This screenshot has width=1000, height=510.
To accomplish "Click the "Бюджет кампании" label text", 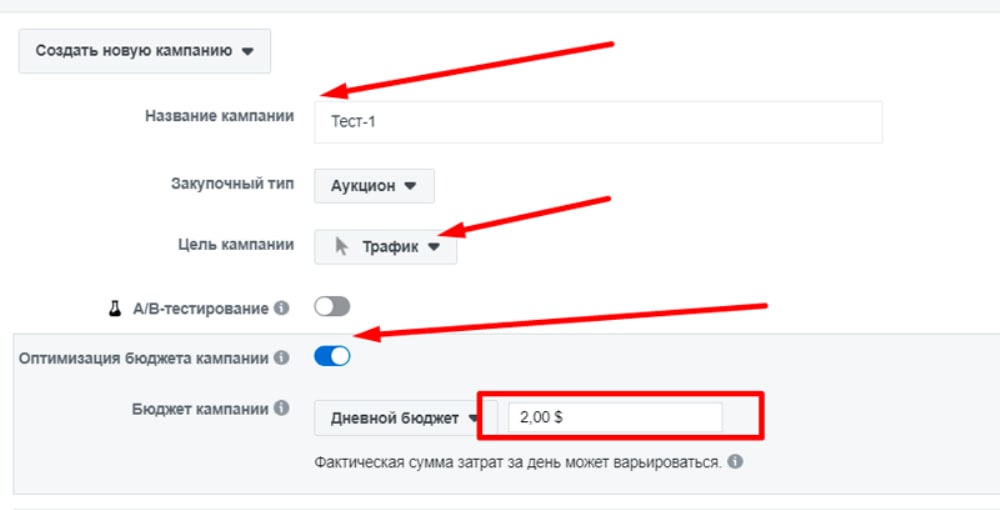I will (x=199, y=408).
